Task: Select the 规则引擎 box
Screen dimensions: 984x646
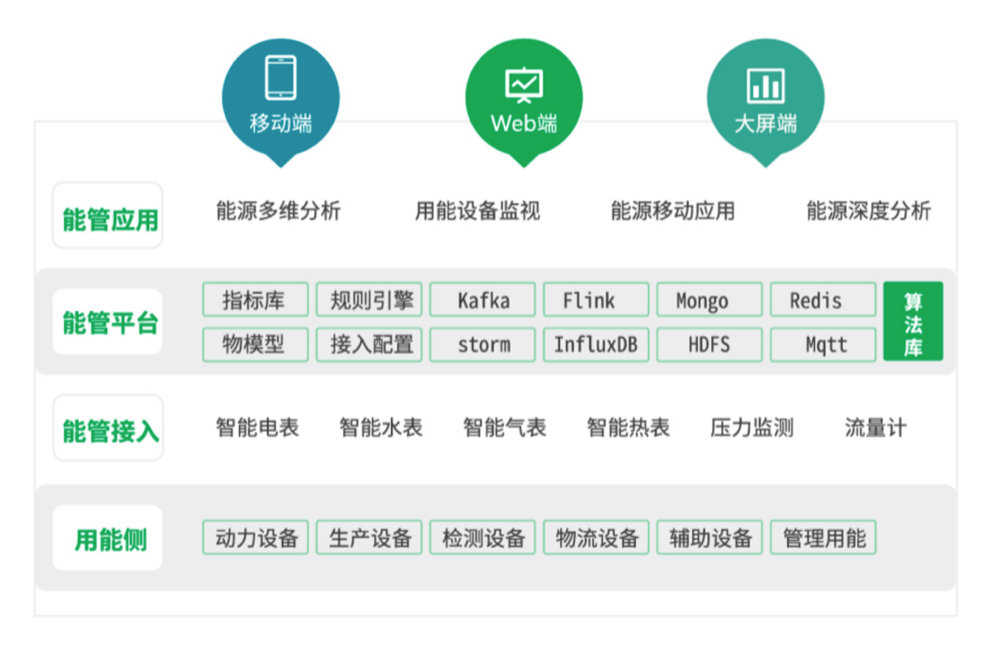Action: click(x=369, y=300)
